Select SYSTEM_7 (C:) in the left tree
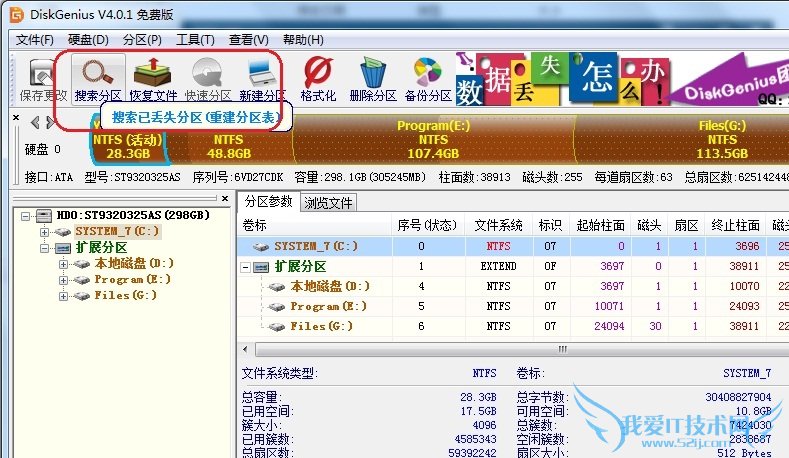Viewport: 789px width, 458px height. (117, 232)
